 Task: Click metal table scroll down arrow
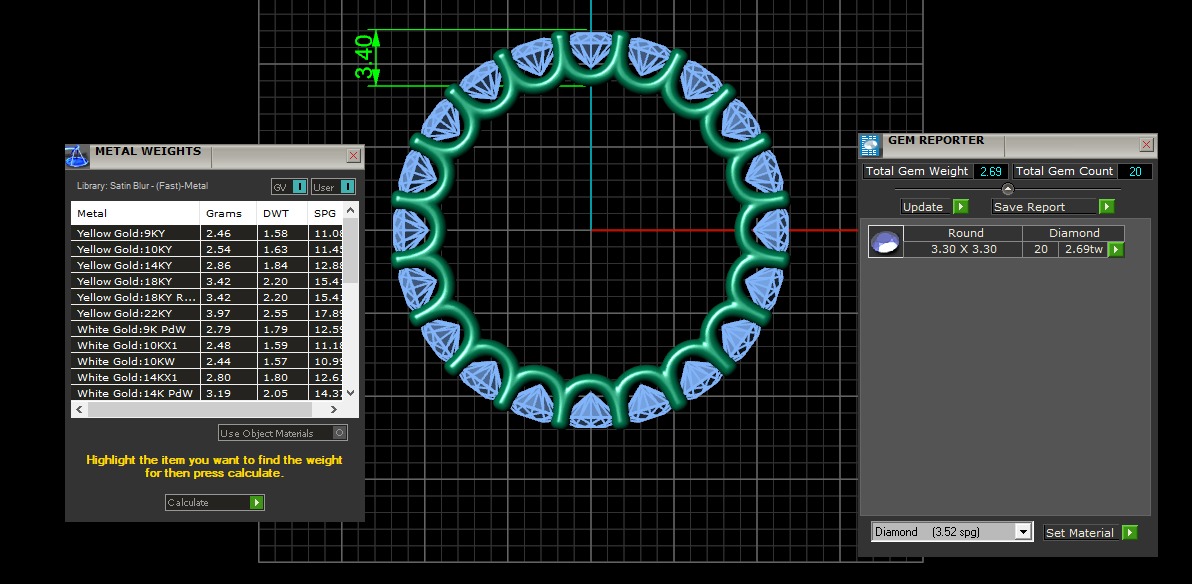pos(350,392)
